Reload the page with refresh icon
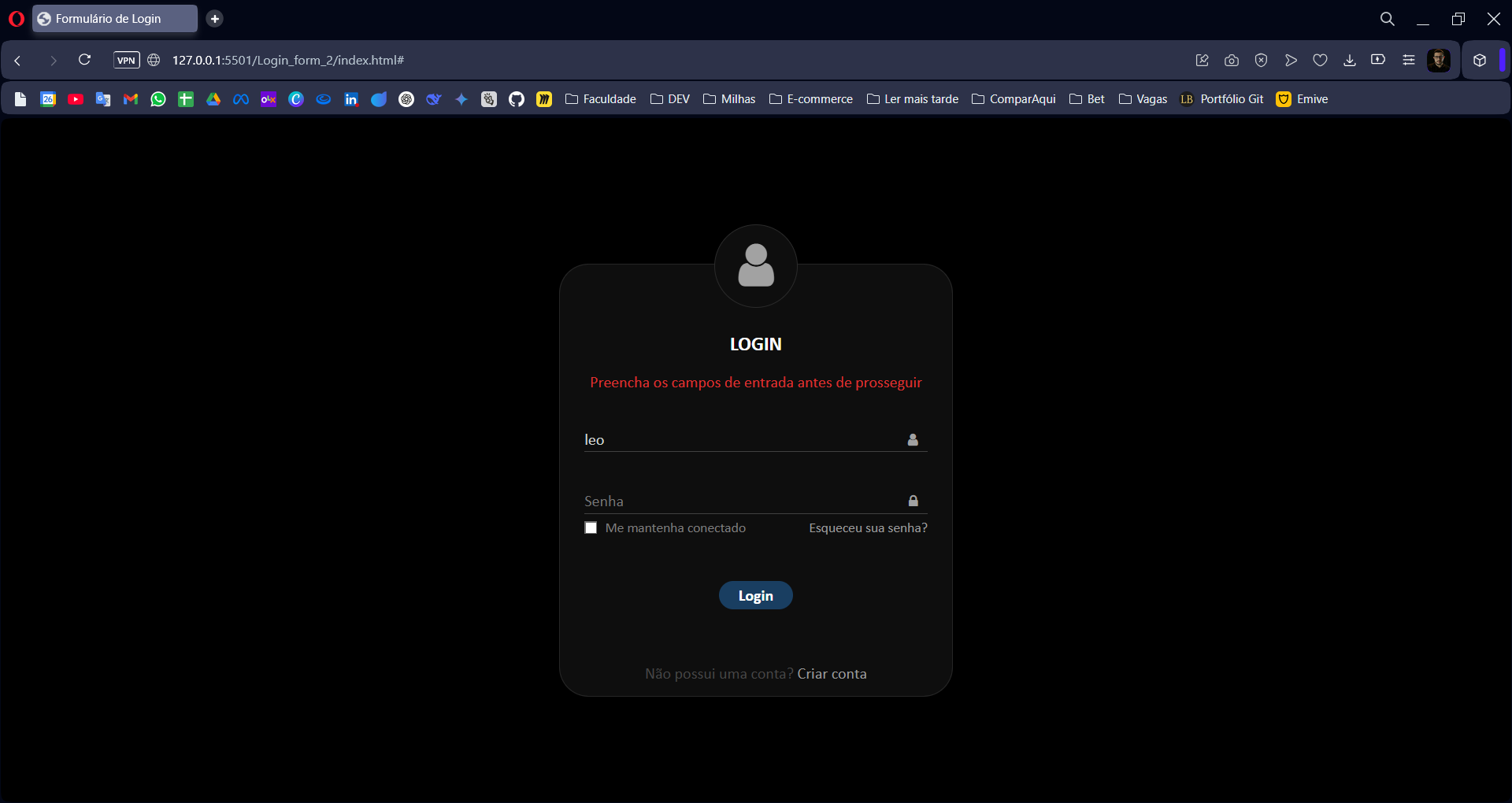 [84, 60]
